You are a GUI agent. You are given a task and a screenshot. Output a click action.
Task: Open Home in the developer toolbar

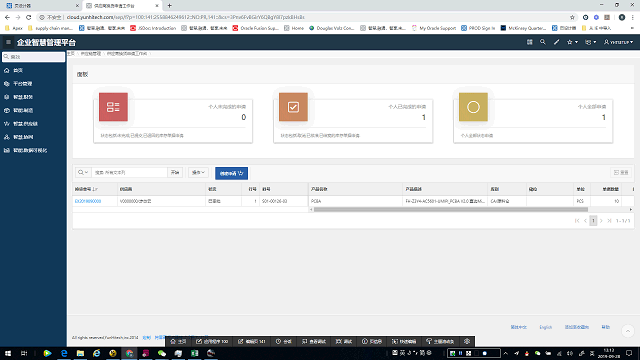tap(178, 341)
